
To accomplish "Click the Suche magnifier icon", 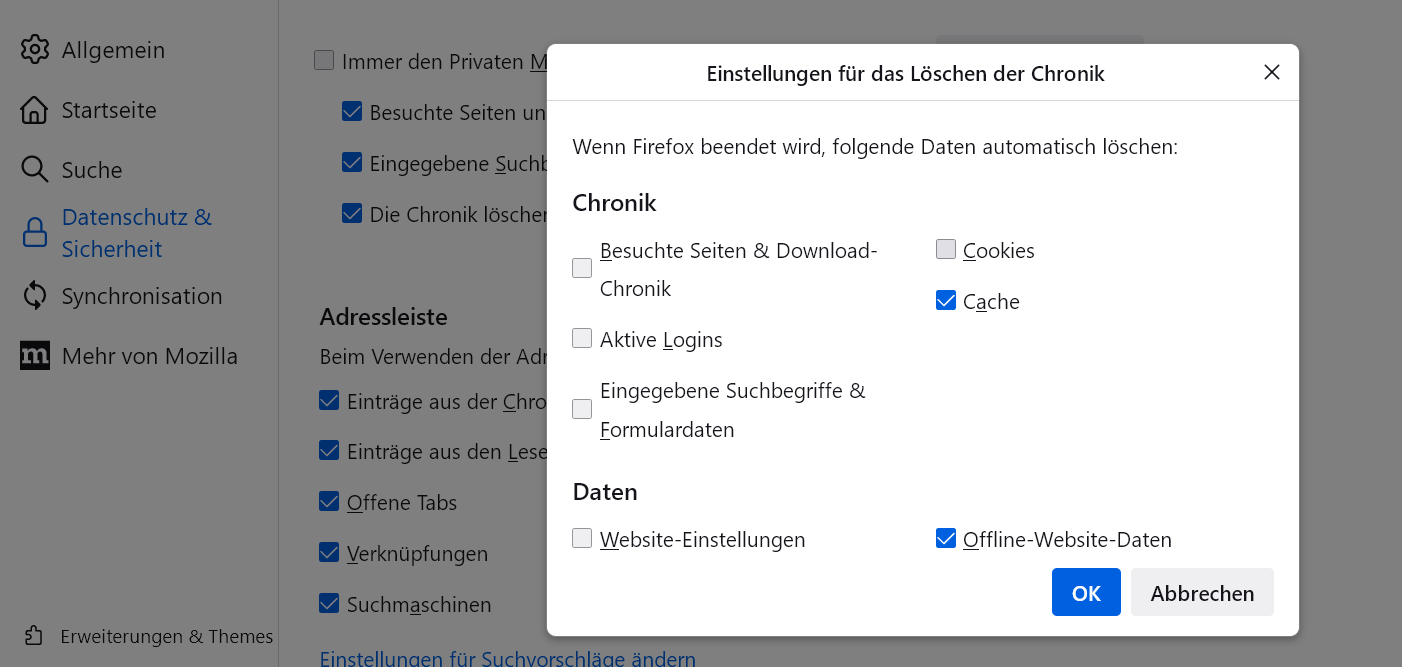I will pyautogui.click(x=35, y=170).
